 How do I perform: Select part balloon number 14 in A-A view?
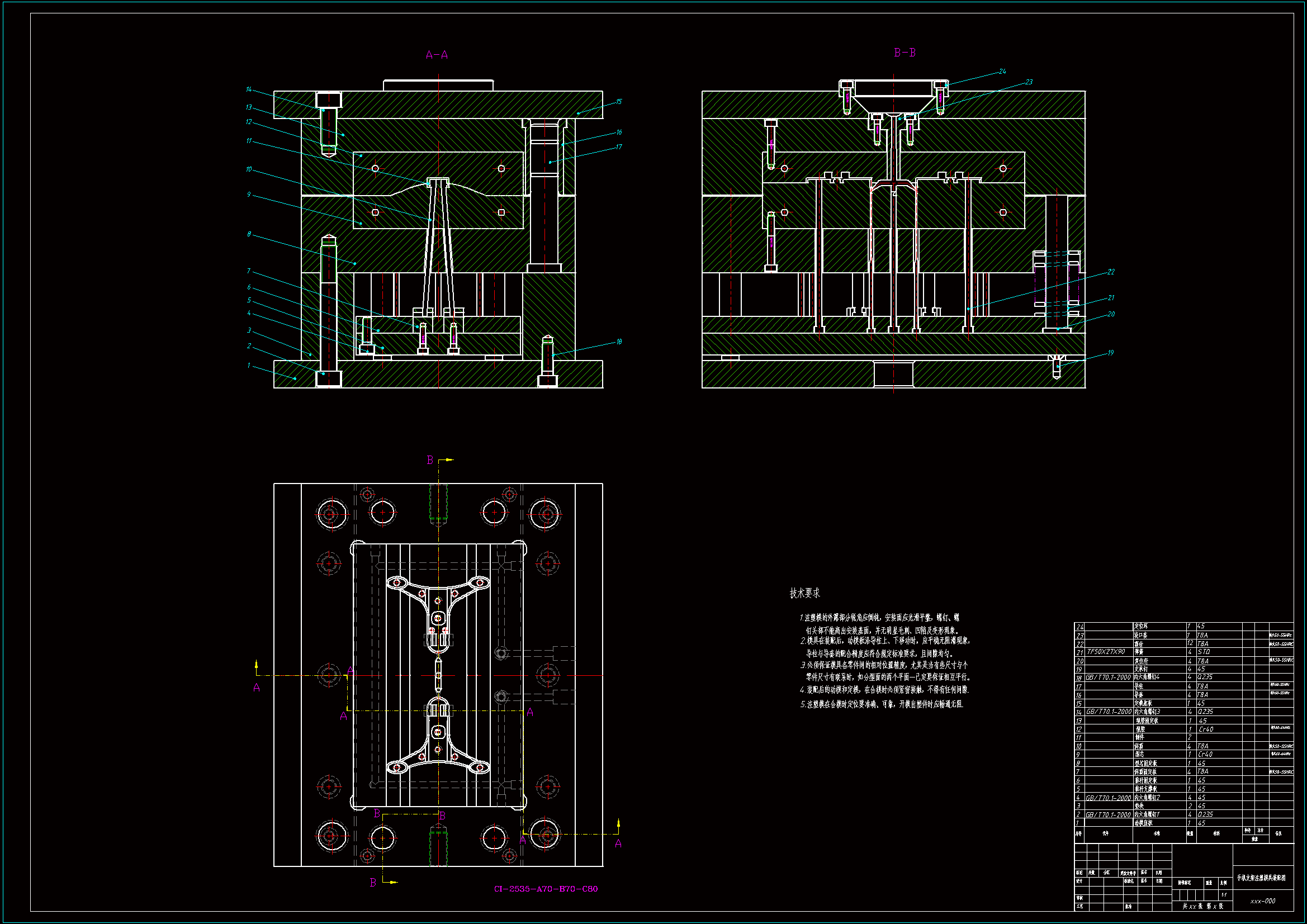pos(249,89)
